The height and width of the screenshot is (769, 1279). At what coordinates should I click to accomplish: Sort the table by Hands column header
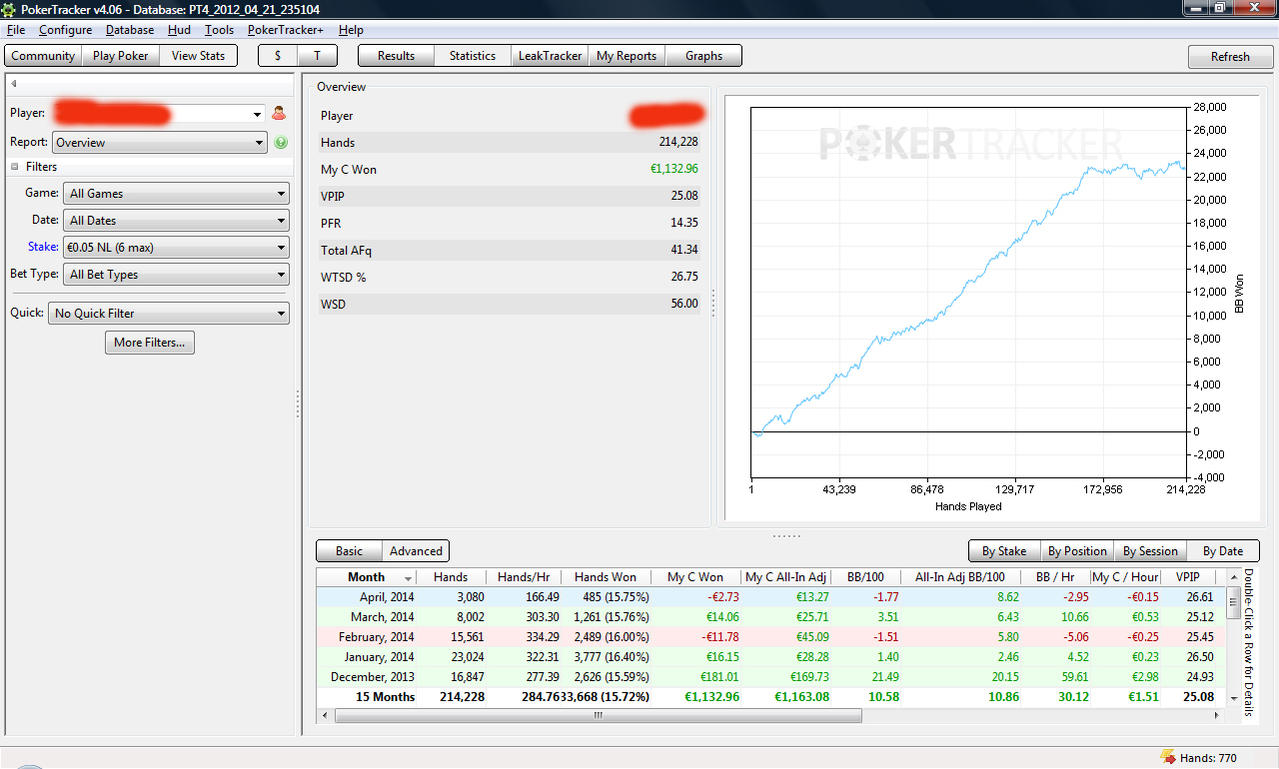click(451, 577)
